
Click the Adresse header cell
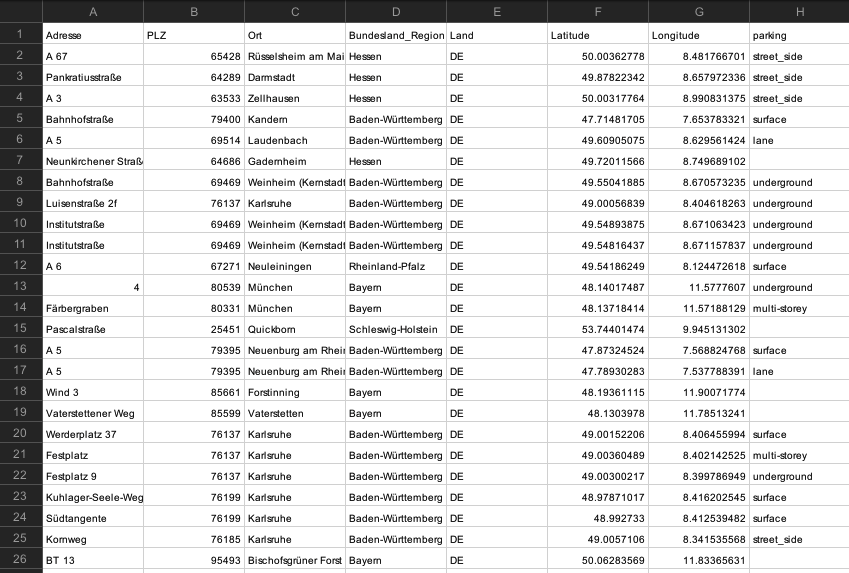pos(93,35)
